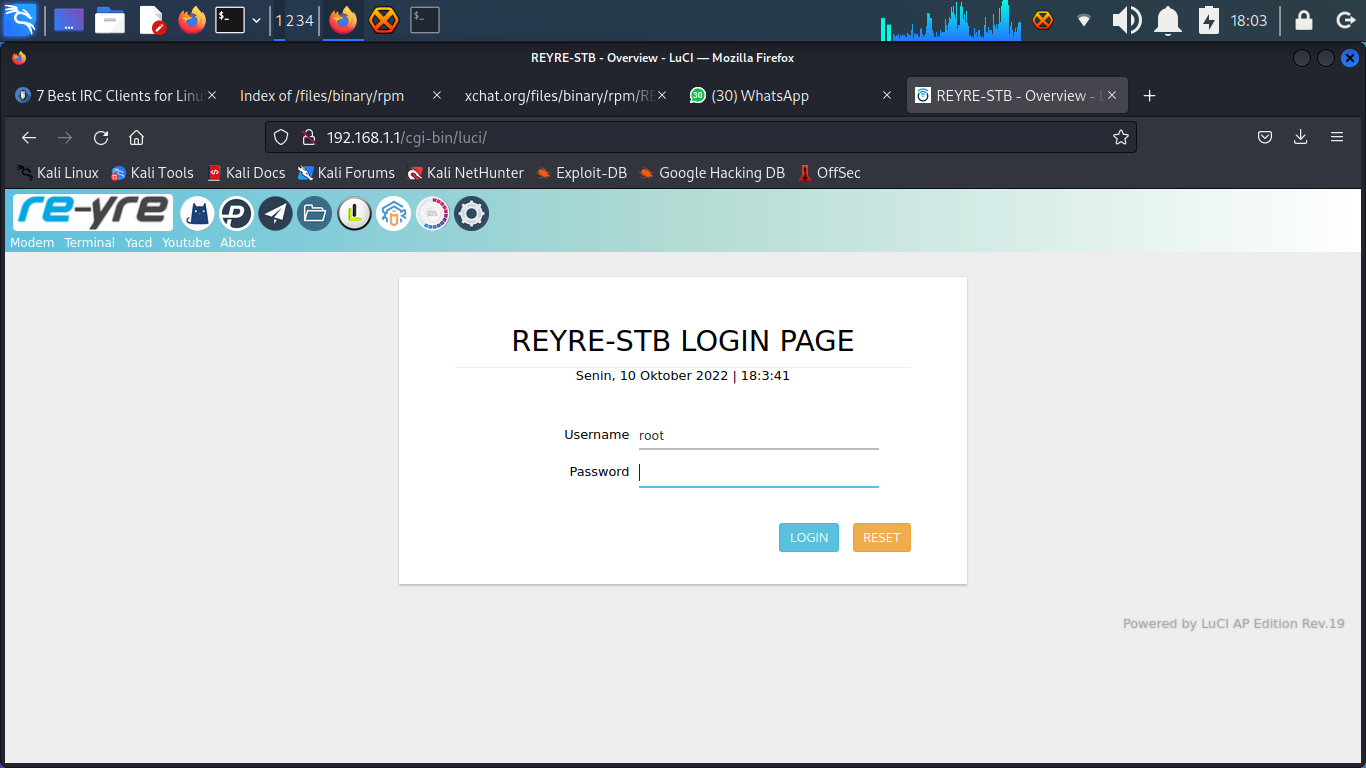Screen dimensions: 1366x768
Task: Expand the terminal launcher dropdown arrow
Action: pos(257,20)
